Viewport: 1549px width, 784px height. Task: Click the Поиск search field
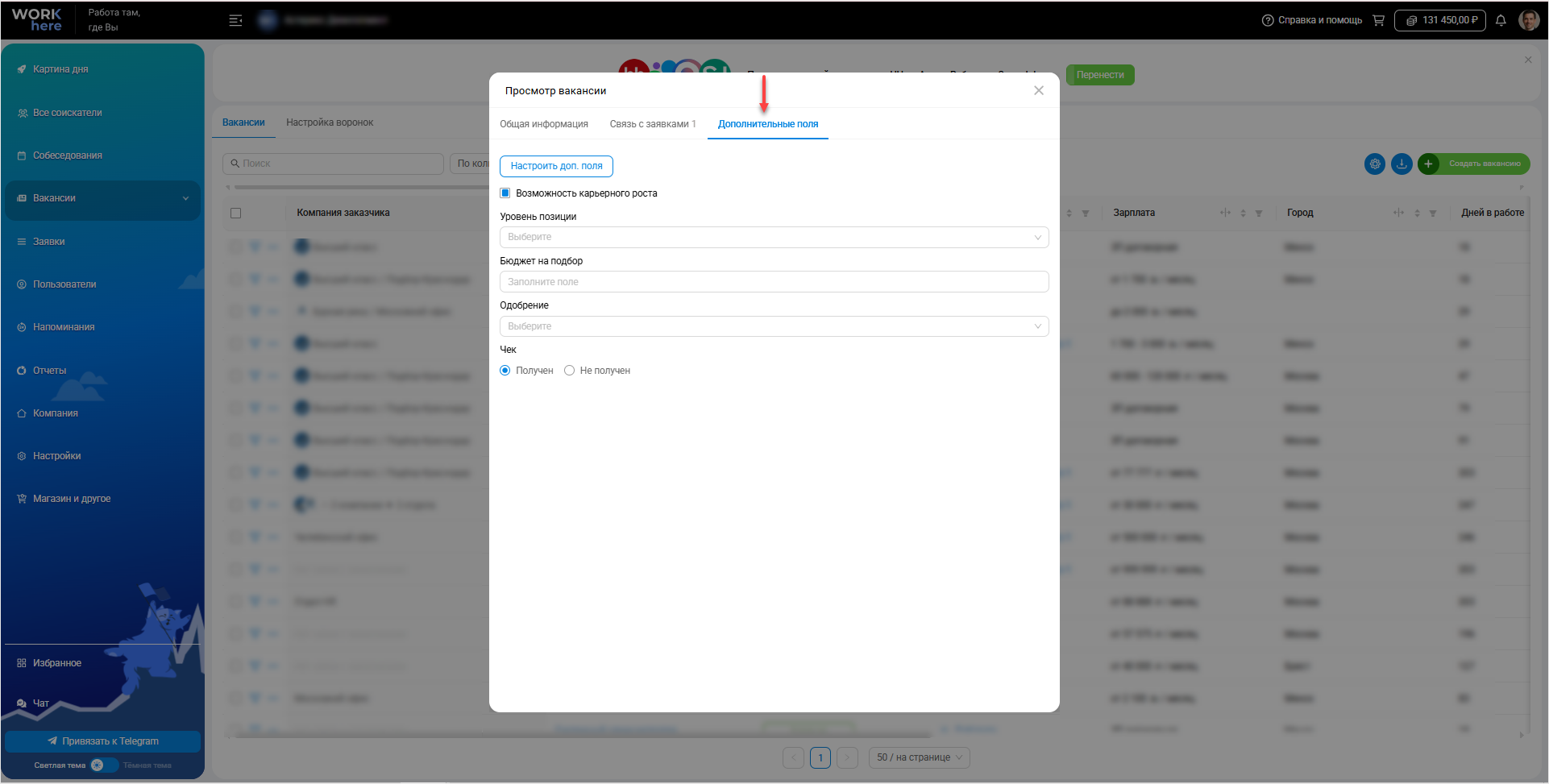(x=333, y=164)
